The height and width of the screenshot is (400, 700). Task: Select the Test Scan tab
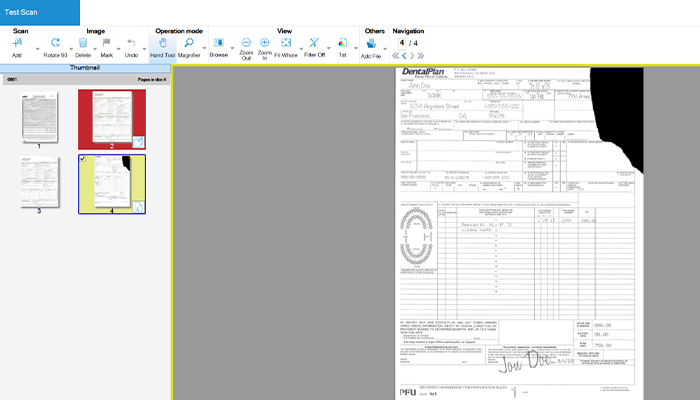pyautogui.click(x=39, y=12)
